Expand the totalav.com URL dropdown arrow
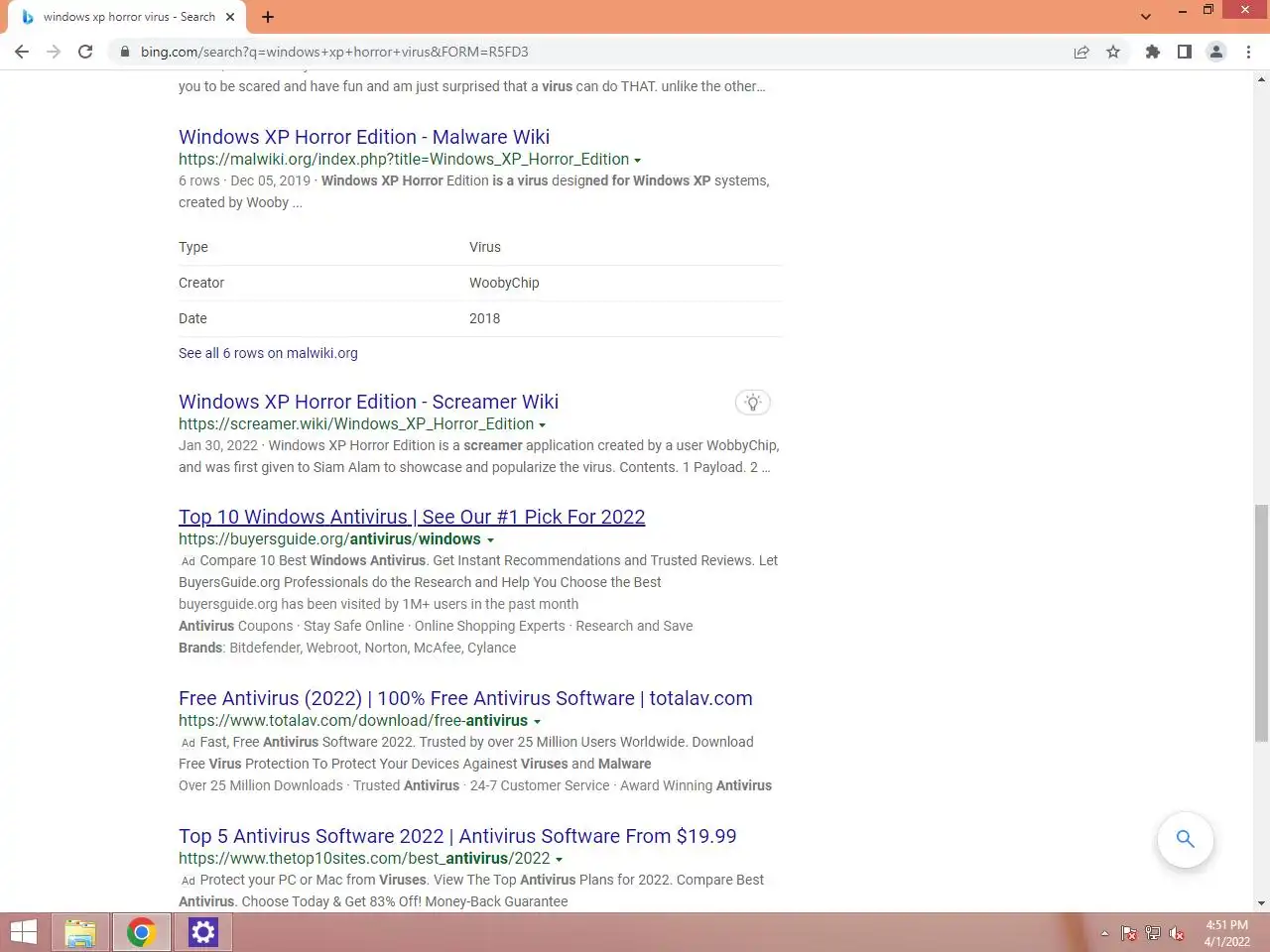1270x952 pixels. (537, 722)
